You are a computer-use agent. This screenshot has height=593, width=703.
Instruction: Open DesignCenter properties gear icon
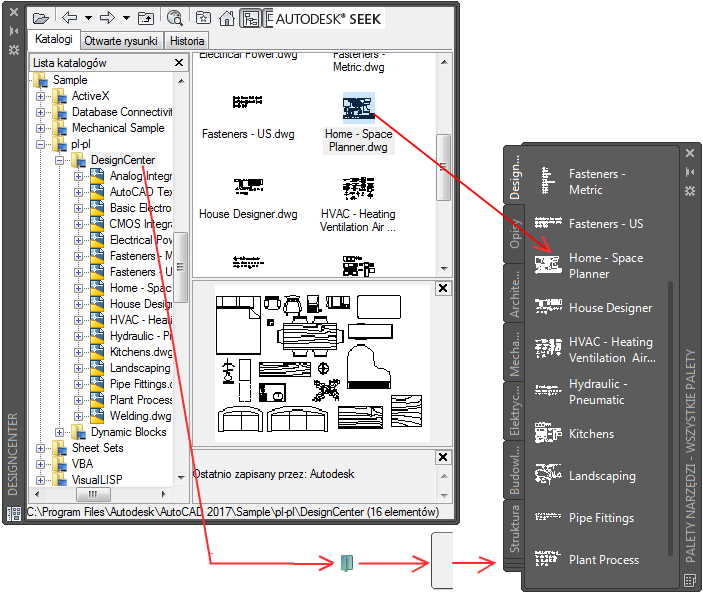14,50
